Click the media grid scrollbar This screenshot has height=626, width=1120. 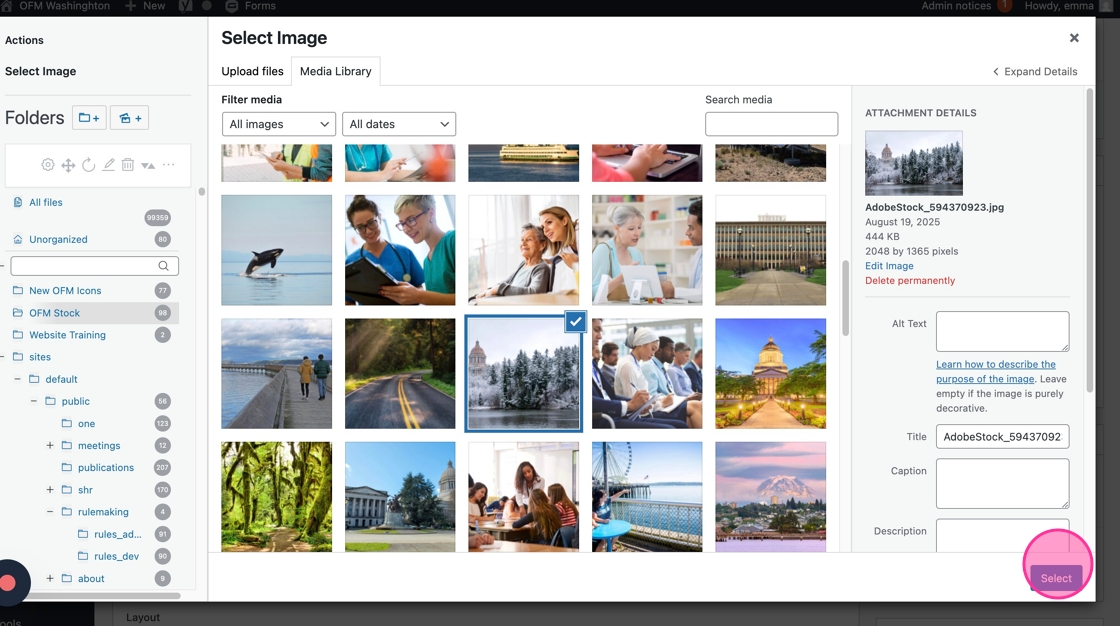point(846,297)
